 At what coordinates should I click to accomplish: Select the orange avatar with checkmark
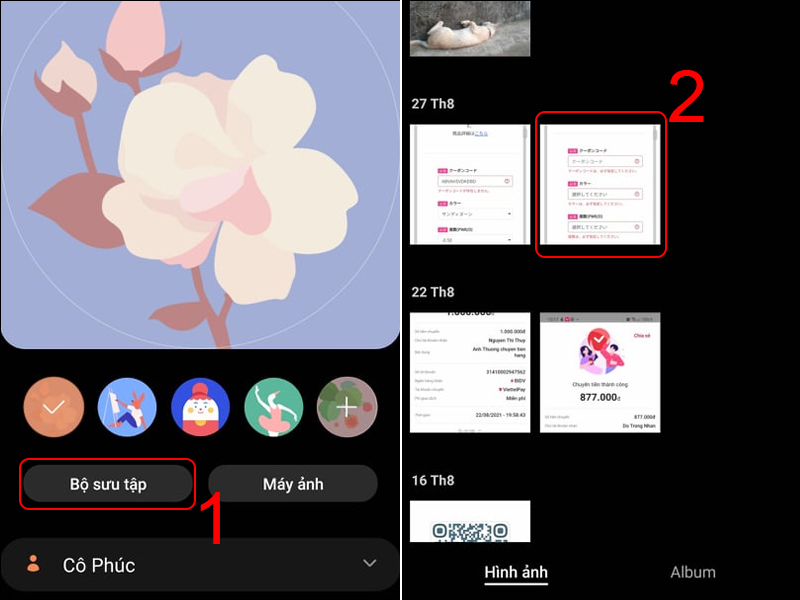pyautogui.click(x=54, y=407)
